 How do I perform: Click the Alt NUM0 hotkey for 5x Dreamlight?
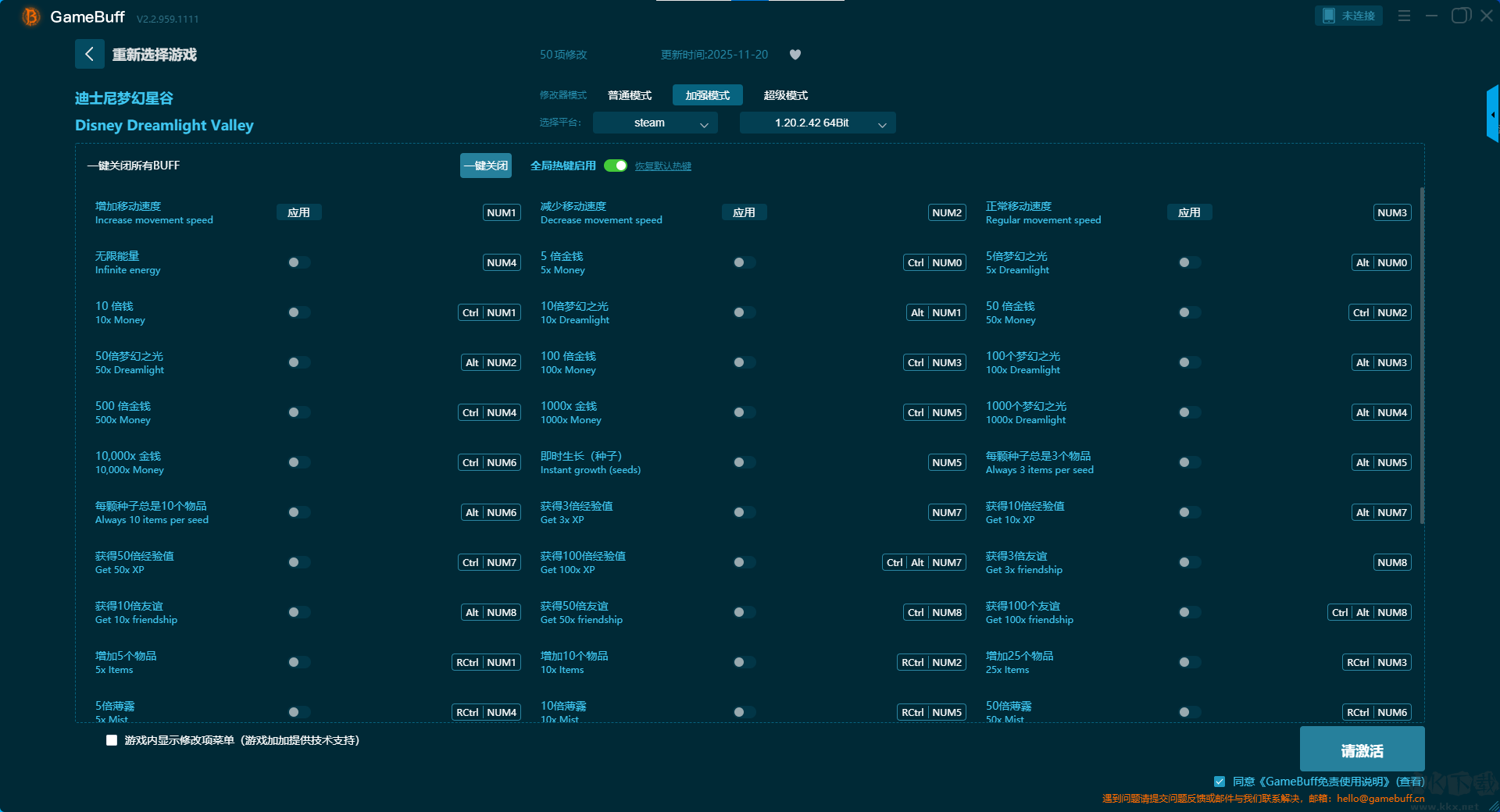coord(1382,262)
